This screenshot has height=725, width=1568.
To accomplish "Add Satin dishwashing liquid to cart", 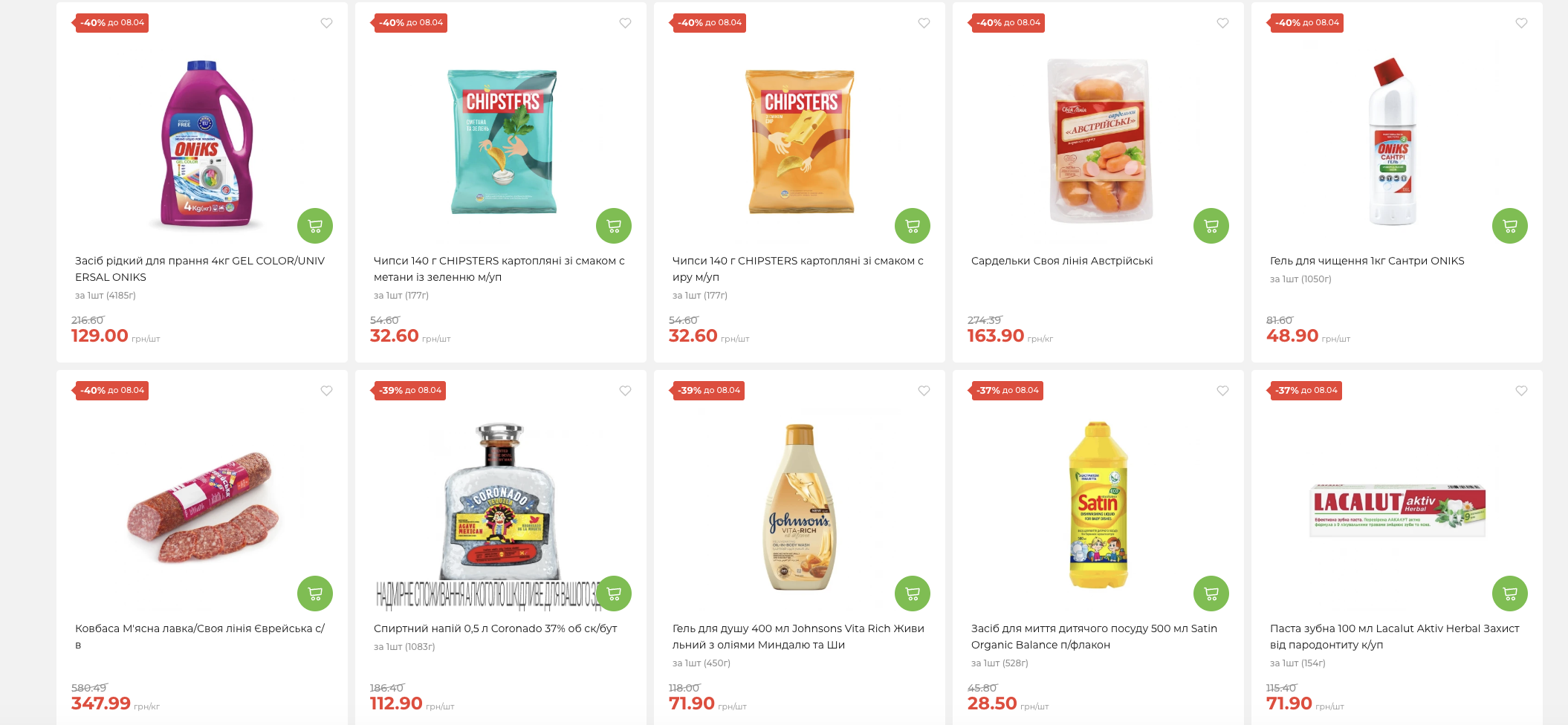I will tap(1211, 594).
